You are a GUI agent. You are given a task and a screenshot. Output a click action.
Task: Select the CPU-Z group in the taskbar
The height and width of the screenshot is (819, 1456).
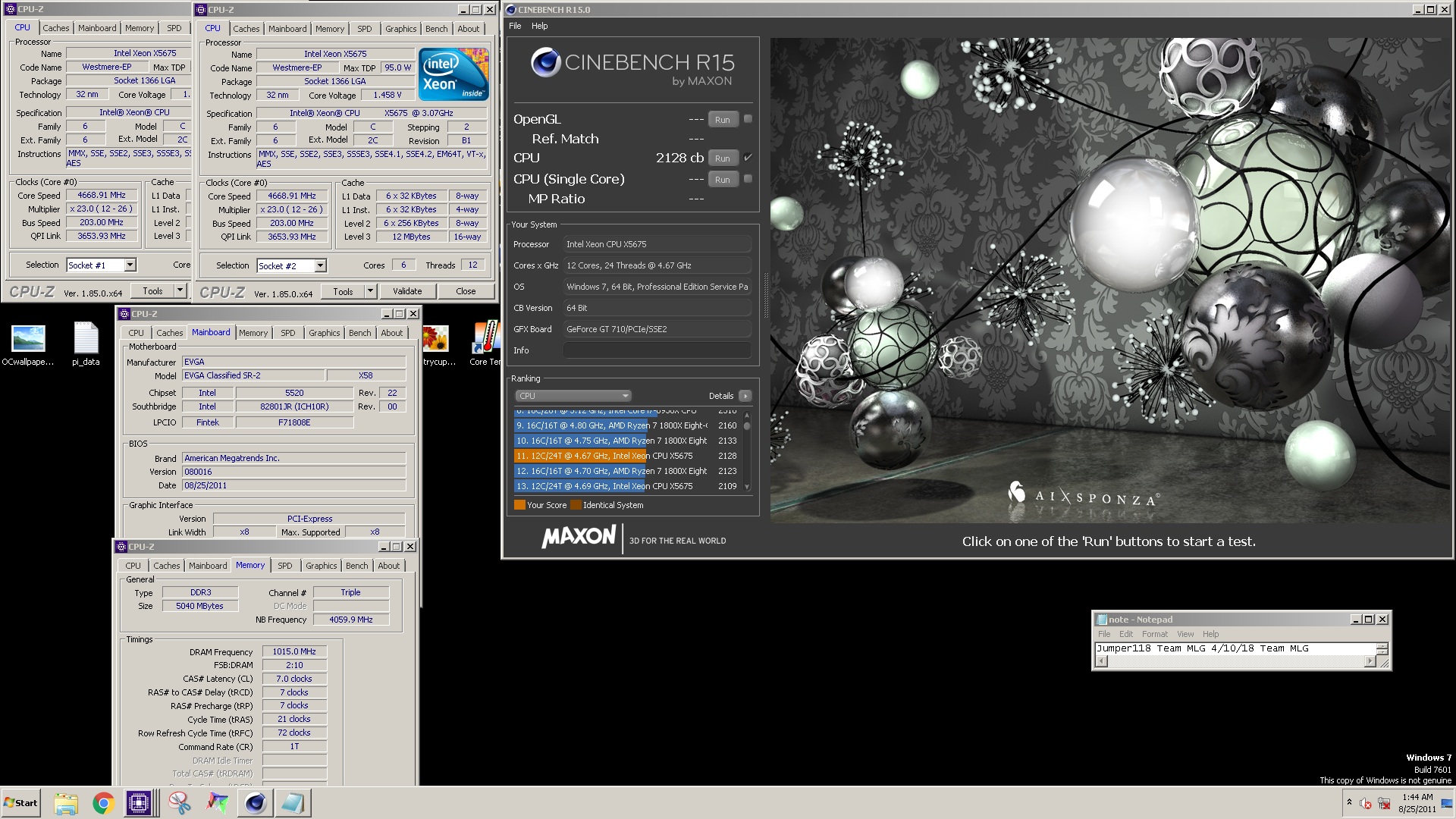140,803
